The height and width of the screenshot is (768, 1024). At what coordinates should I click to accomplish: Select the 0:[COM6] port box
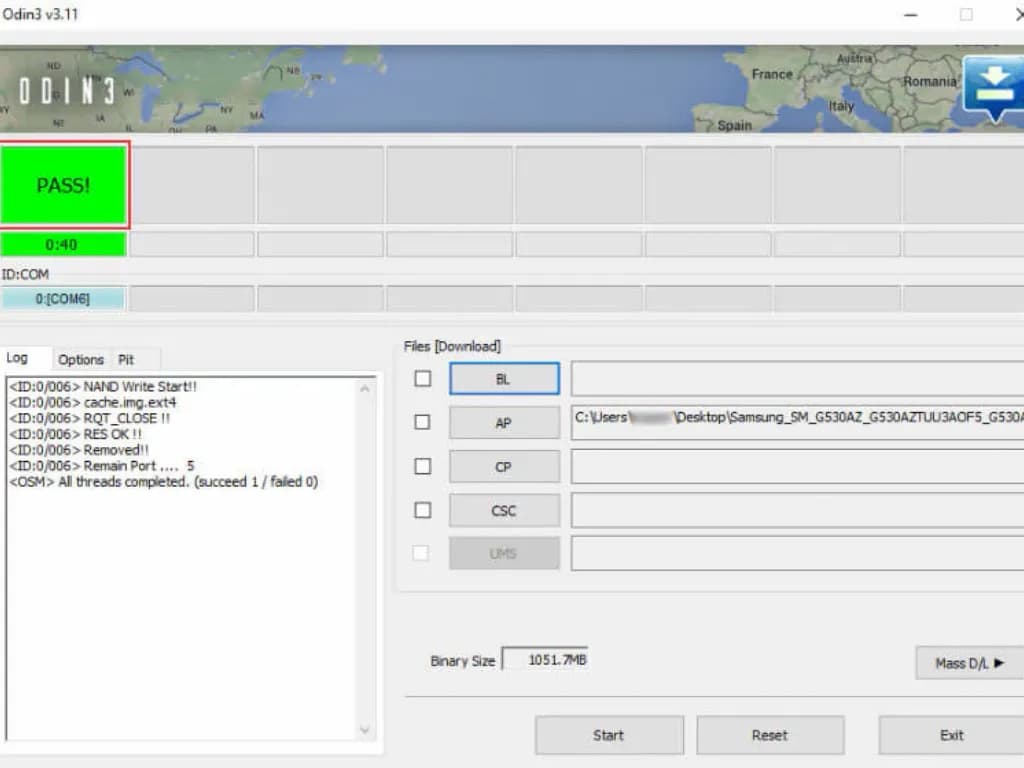[x=63, y=298]
